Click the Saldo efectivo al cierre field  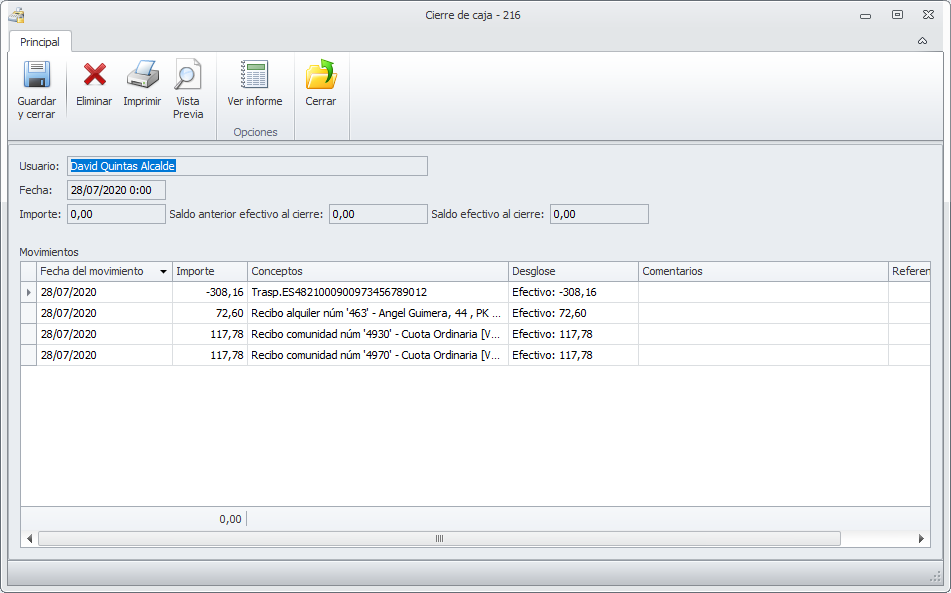(x=599, y=214)
